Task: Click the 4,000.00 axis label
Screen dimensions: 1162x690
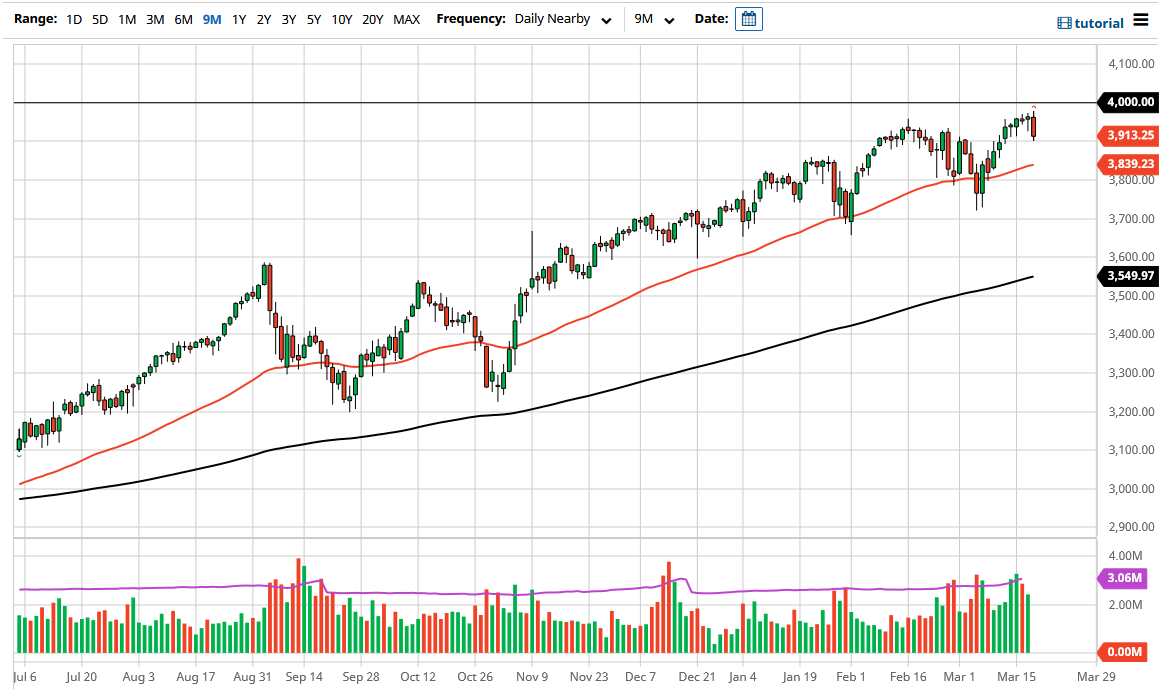Action: coord(1131,102)
